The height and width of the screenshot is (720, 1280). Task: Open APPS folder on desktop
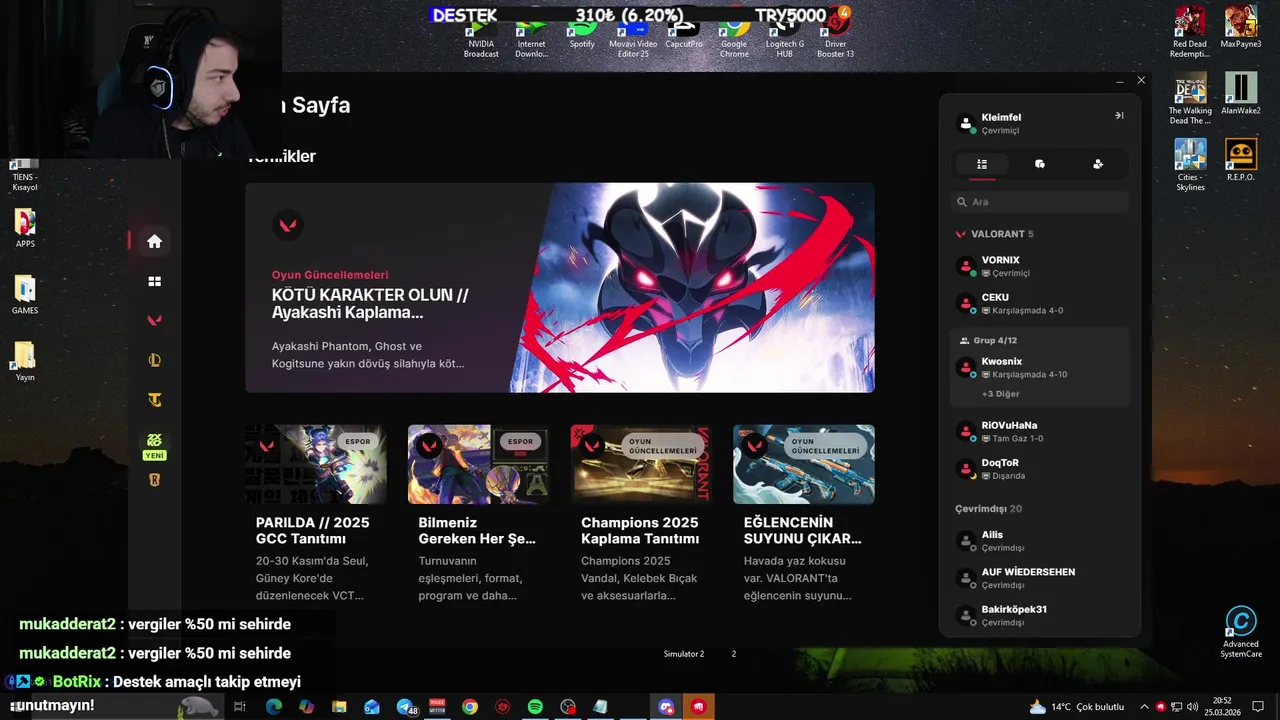tap(25, 228)
